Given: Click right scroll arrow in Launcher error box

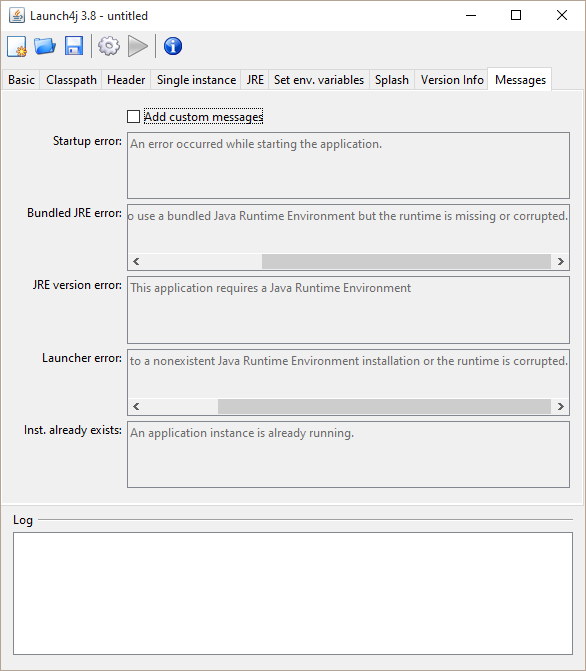Looking at the screenshot, I should point(560,407).
